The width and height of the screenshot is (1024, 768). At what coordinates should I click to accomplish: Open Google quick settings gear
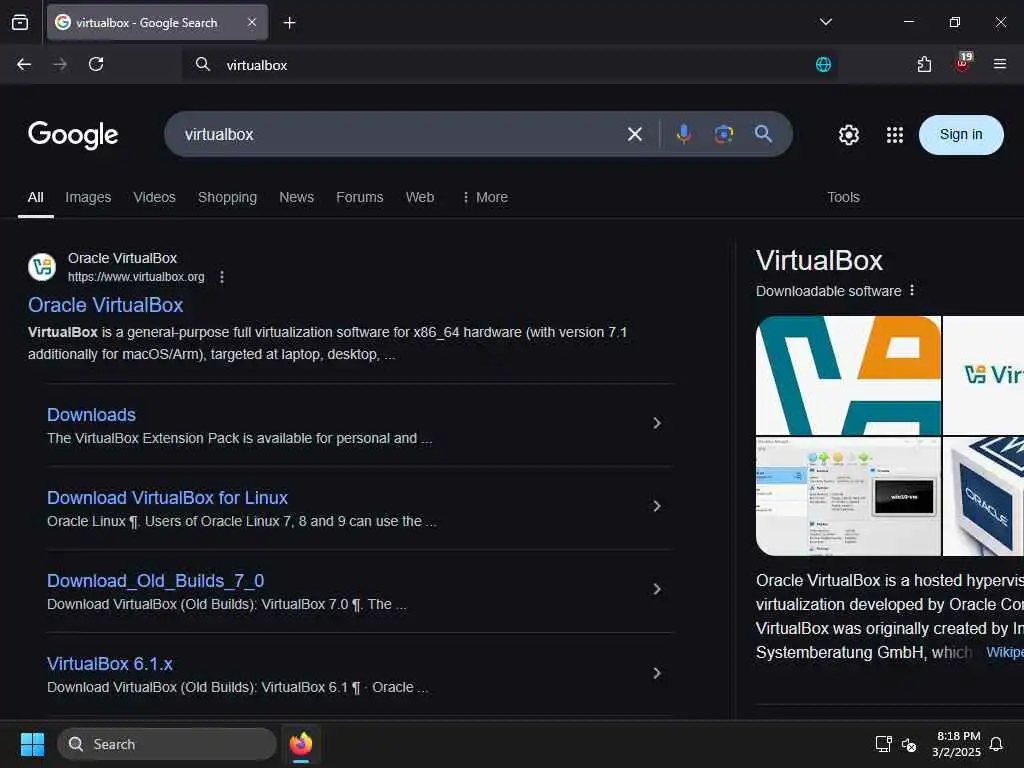(x=848, y=135)
